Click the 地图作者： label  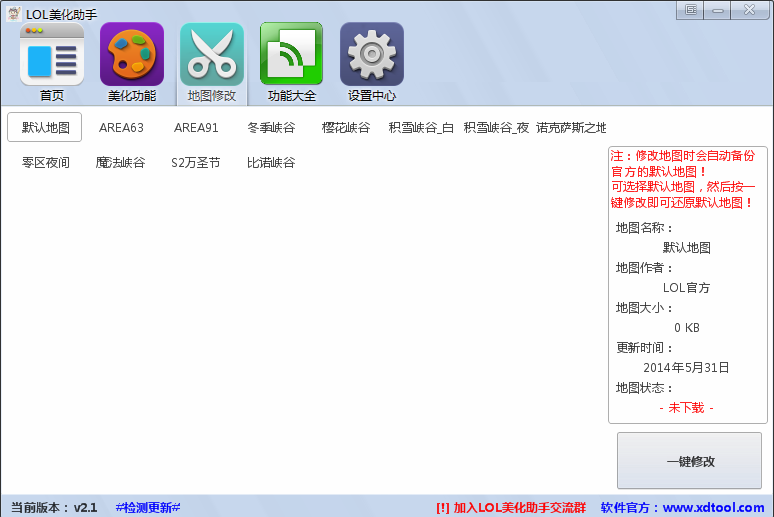[644, 268]
